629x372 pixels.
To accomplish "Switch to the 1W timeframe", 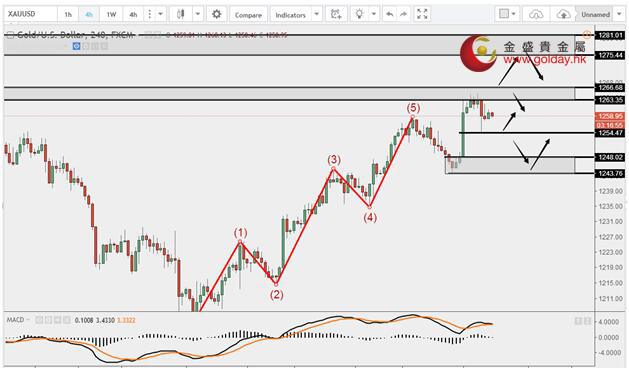I will [111, 14].
